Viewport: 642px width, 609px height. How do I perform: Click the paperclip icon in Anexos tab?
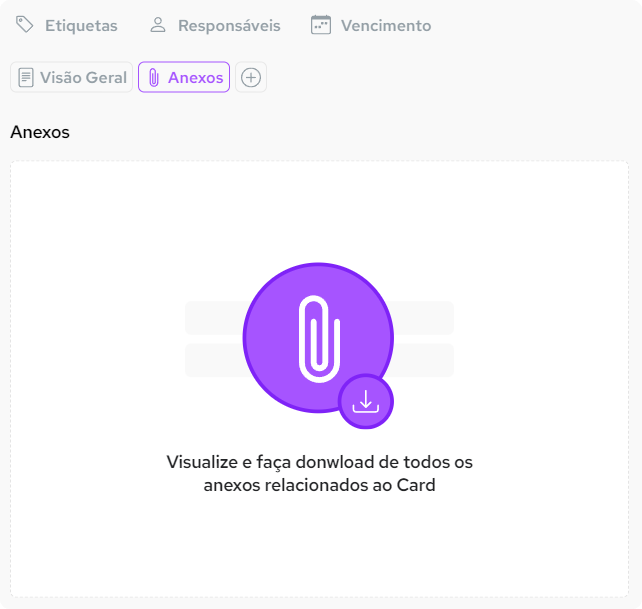[154, 77]
